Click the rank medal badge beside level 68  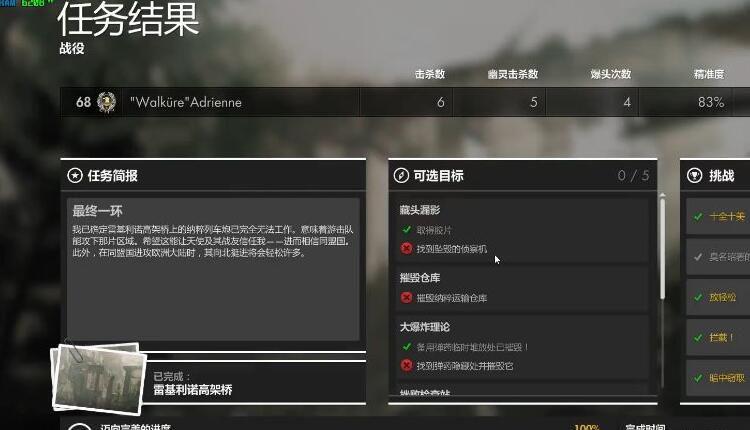tap(106, 102)
